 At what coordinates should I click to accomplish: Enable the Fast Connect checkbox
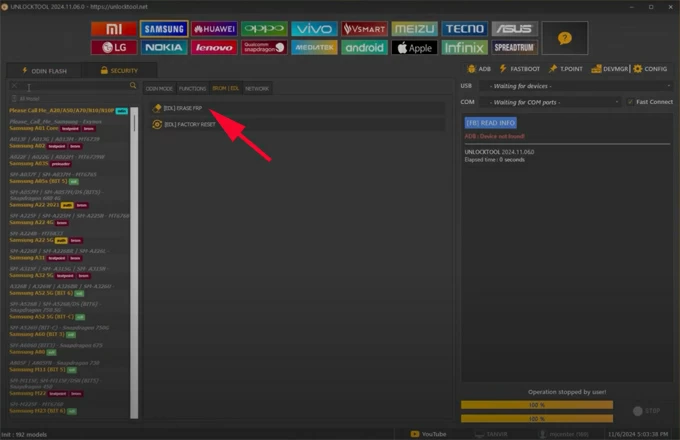[631, 101]
